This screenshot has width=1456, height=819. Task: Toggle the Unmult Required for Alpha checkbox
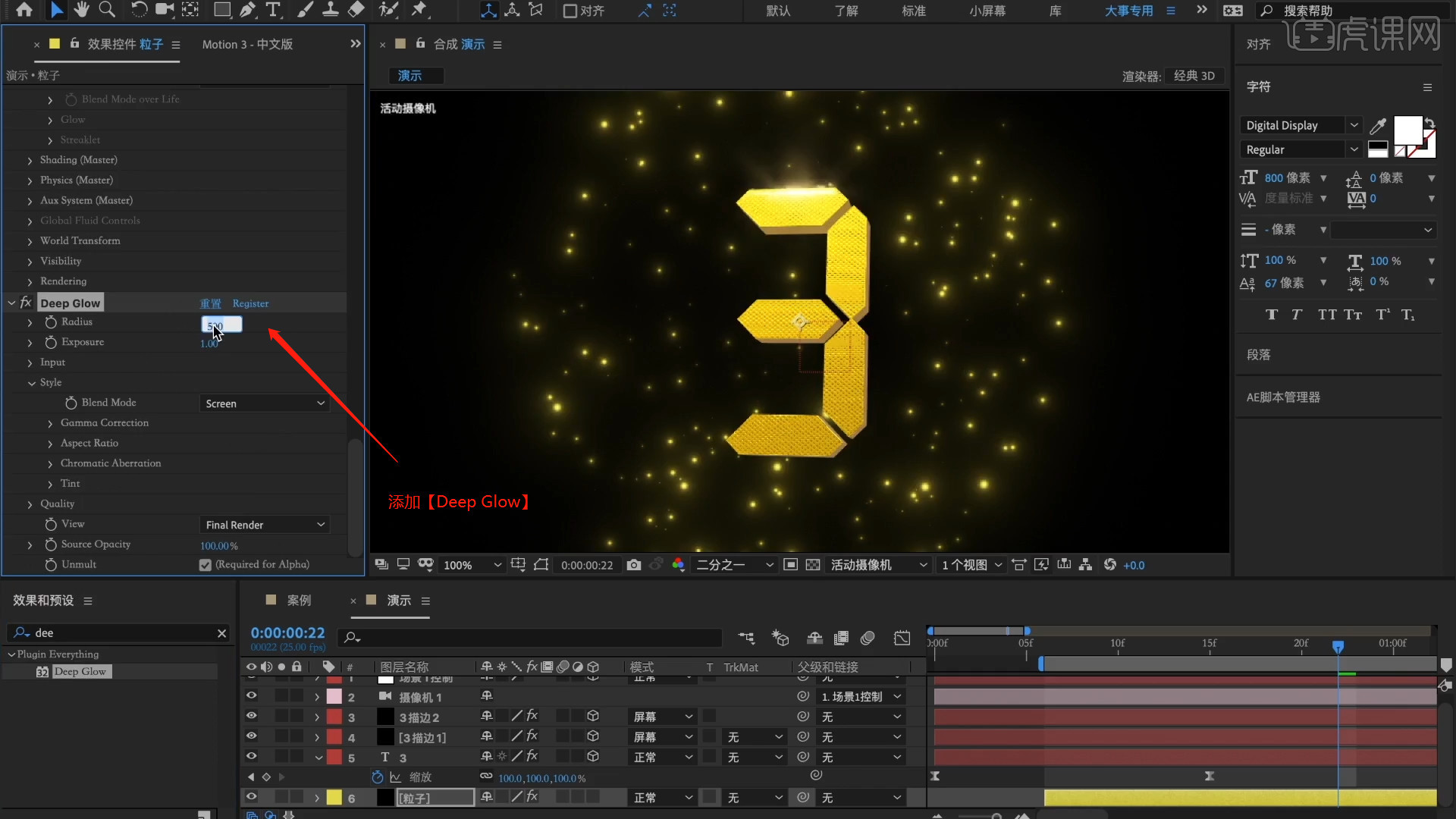tap(205, 565)
